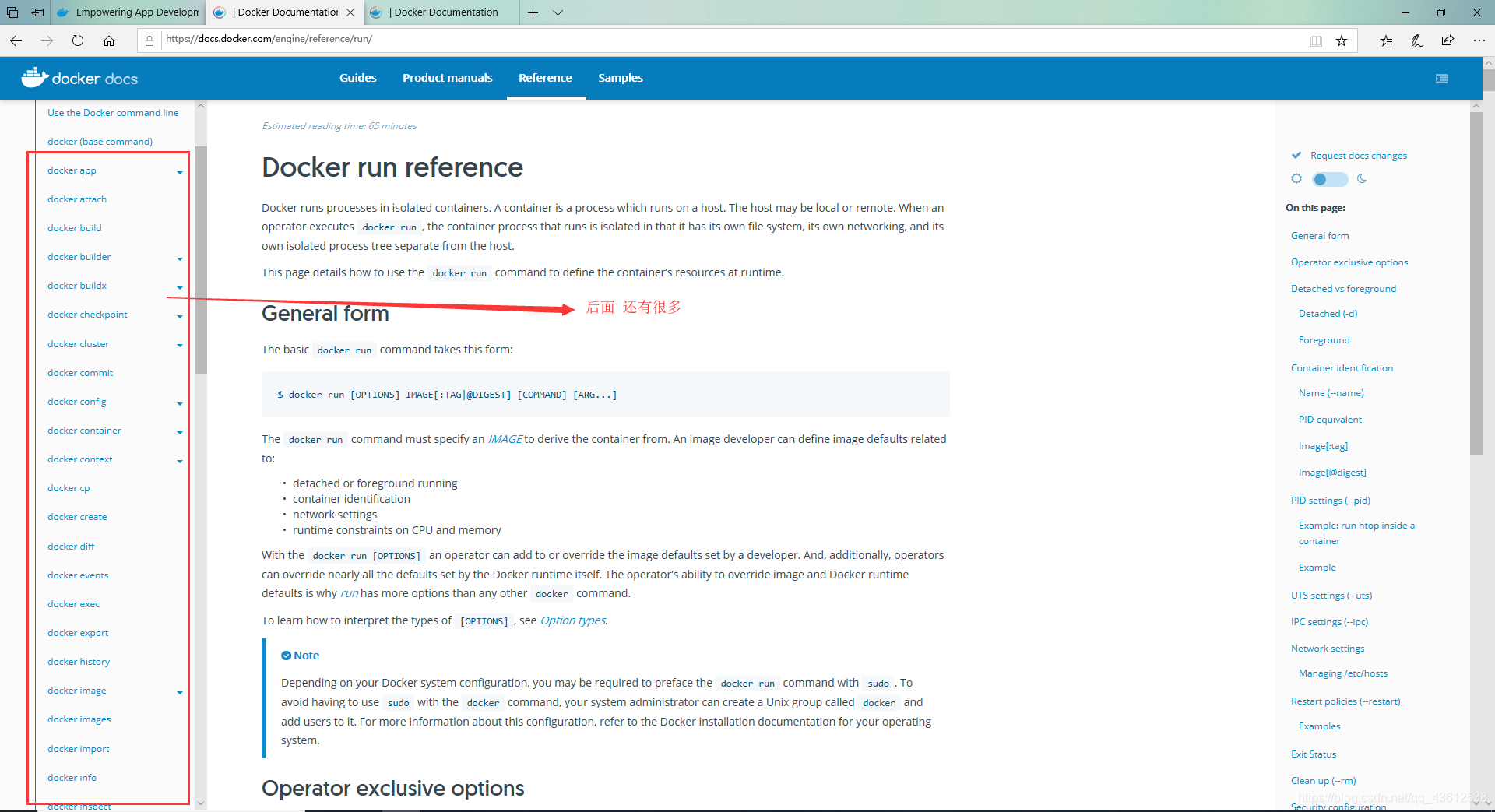Jump to Network settings section

[x=1328, y=649]
